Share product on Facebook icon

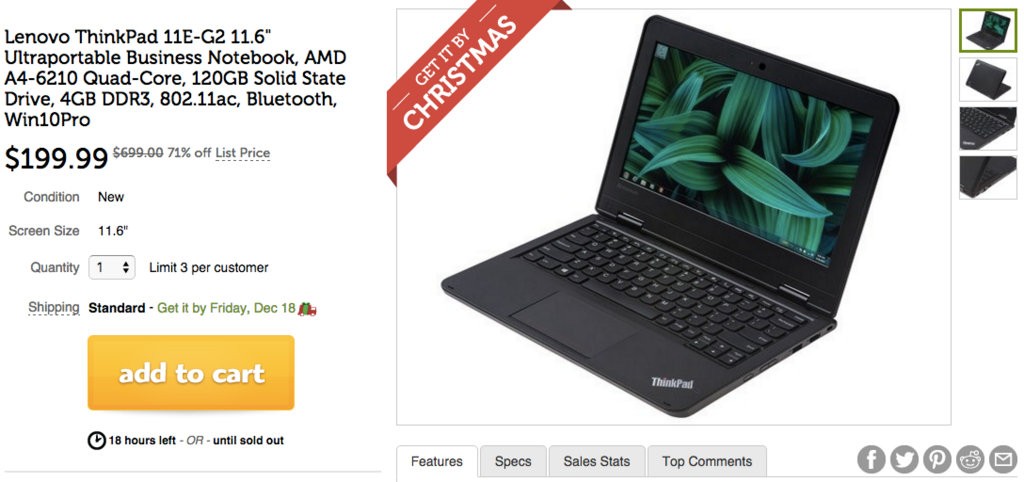click(x=871, y=460)
